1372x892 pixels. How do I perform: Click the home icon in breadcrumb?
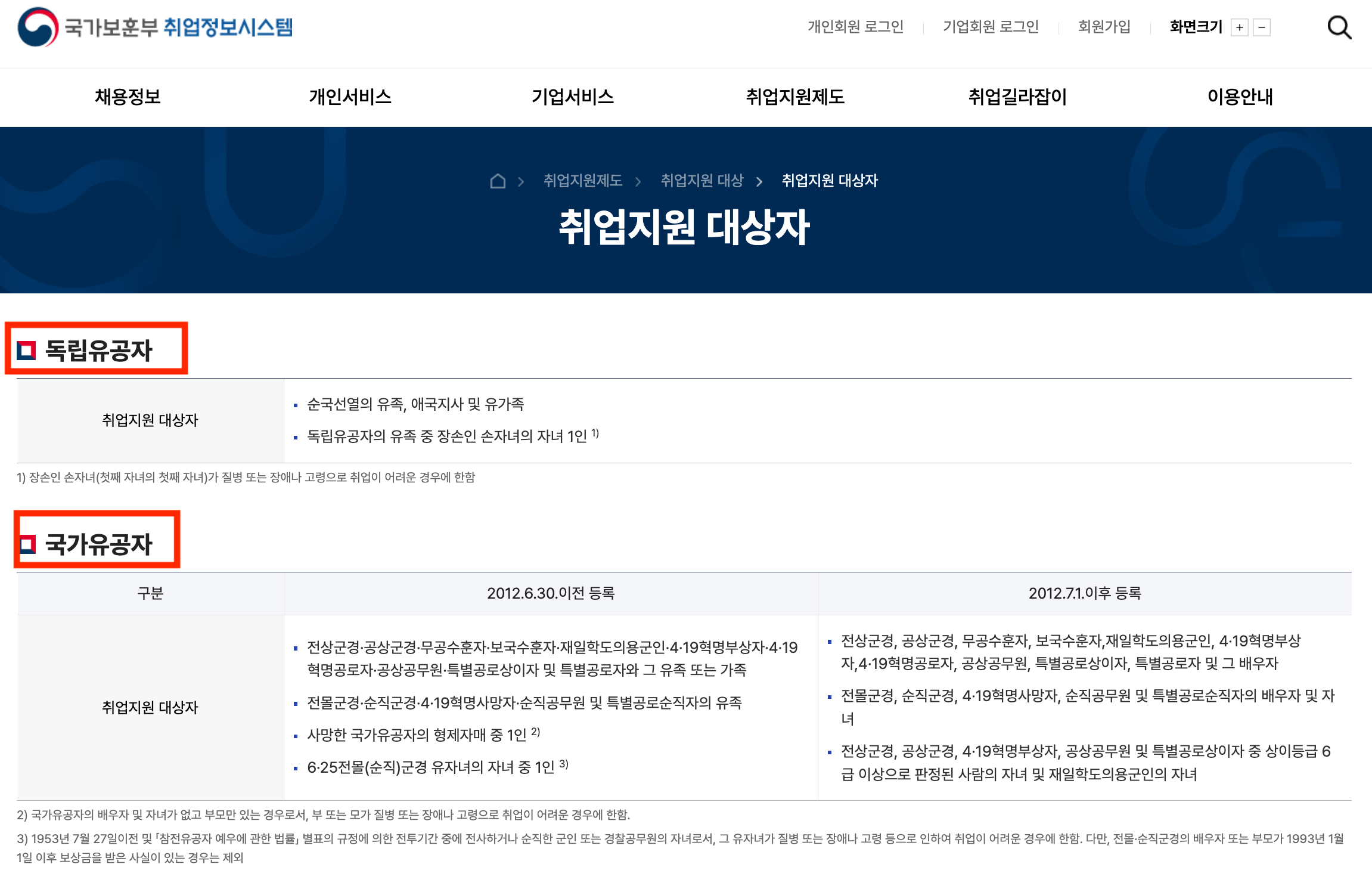(498, 181)
